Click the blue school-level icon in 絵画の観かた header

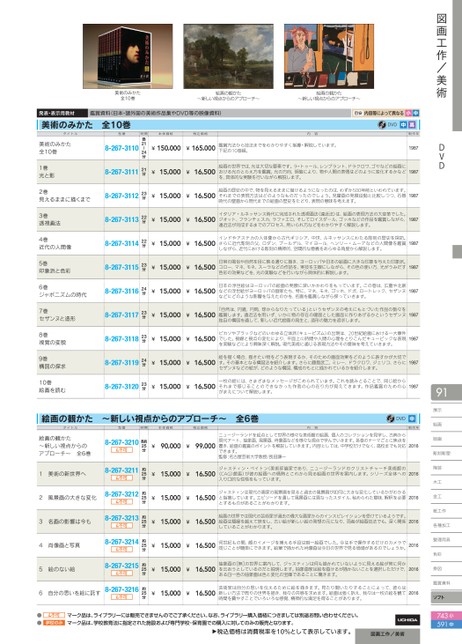pyautogui.click(x=412, y=419)
